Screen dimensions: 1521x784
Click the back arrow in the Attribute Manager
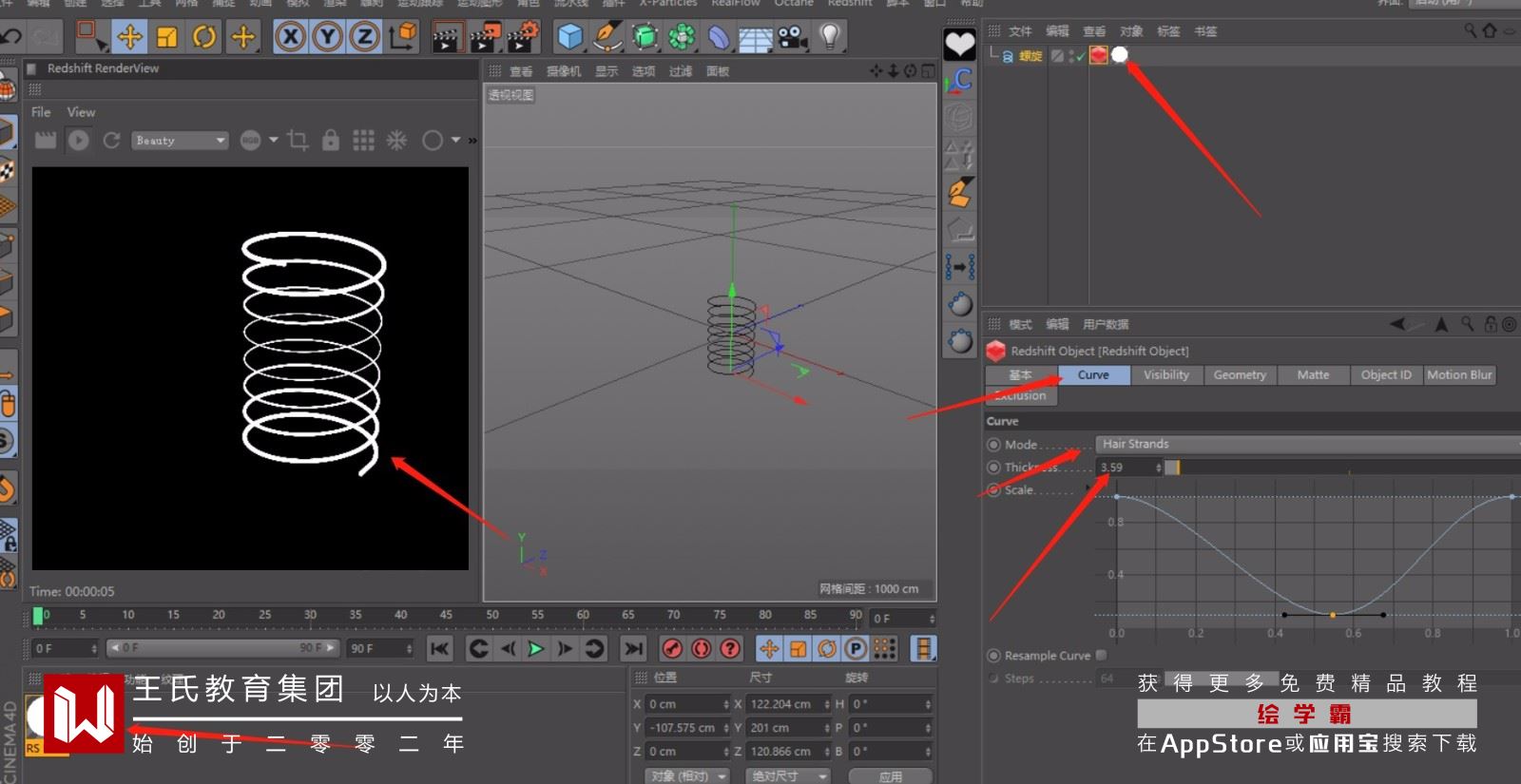point(1397,324)
